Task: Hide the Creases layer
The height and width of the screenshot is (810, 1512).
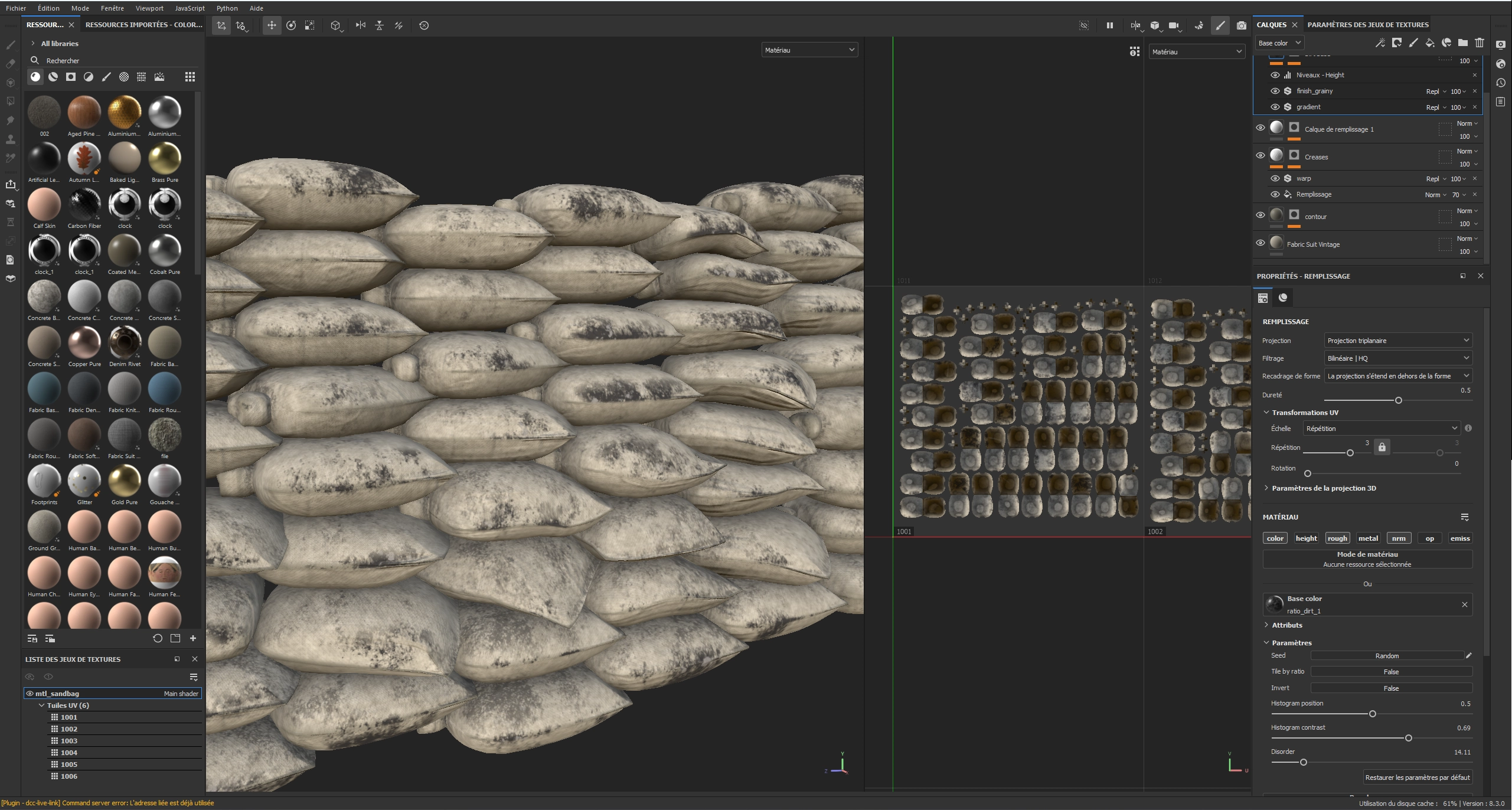Action: pos(1260,156)
